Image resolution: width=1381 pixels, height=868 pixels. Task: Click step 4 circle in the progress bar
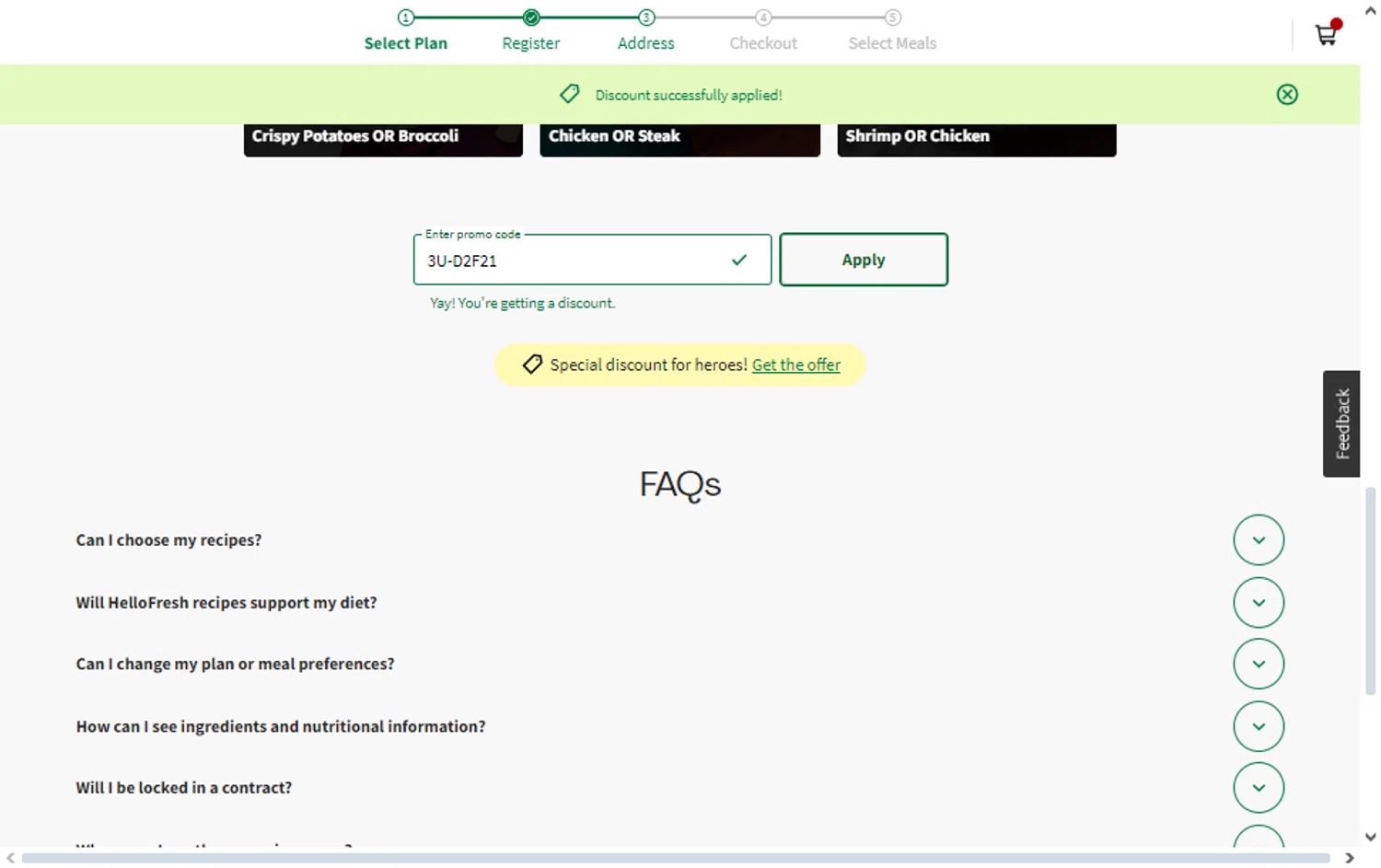(x=763, y=17)
